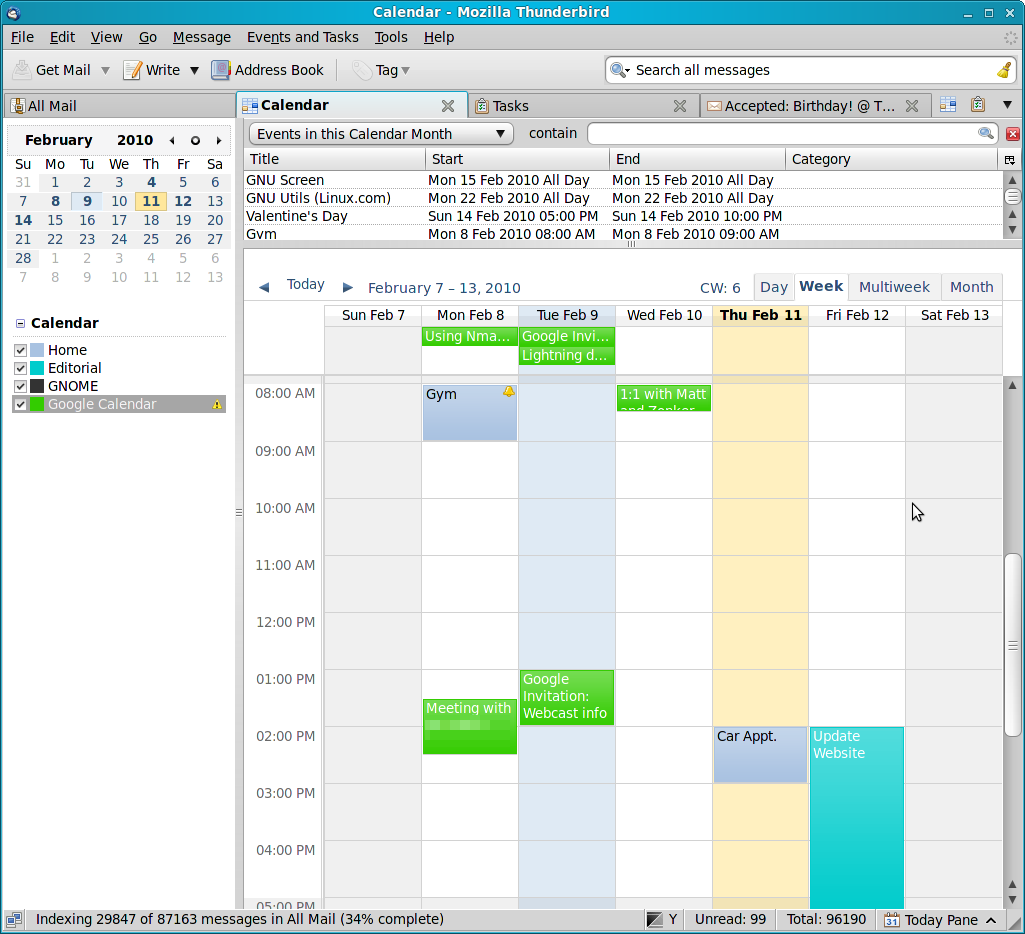The height and width of the screenshot is (934, 1025).
Task: Jump to Today in calendar view
Action: 305,285
